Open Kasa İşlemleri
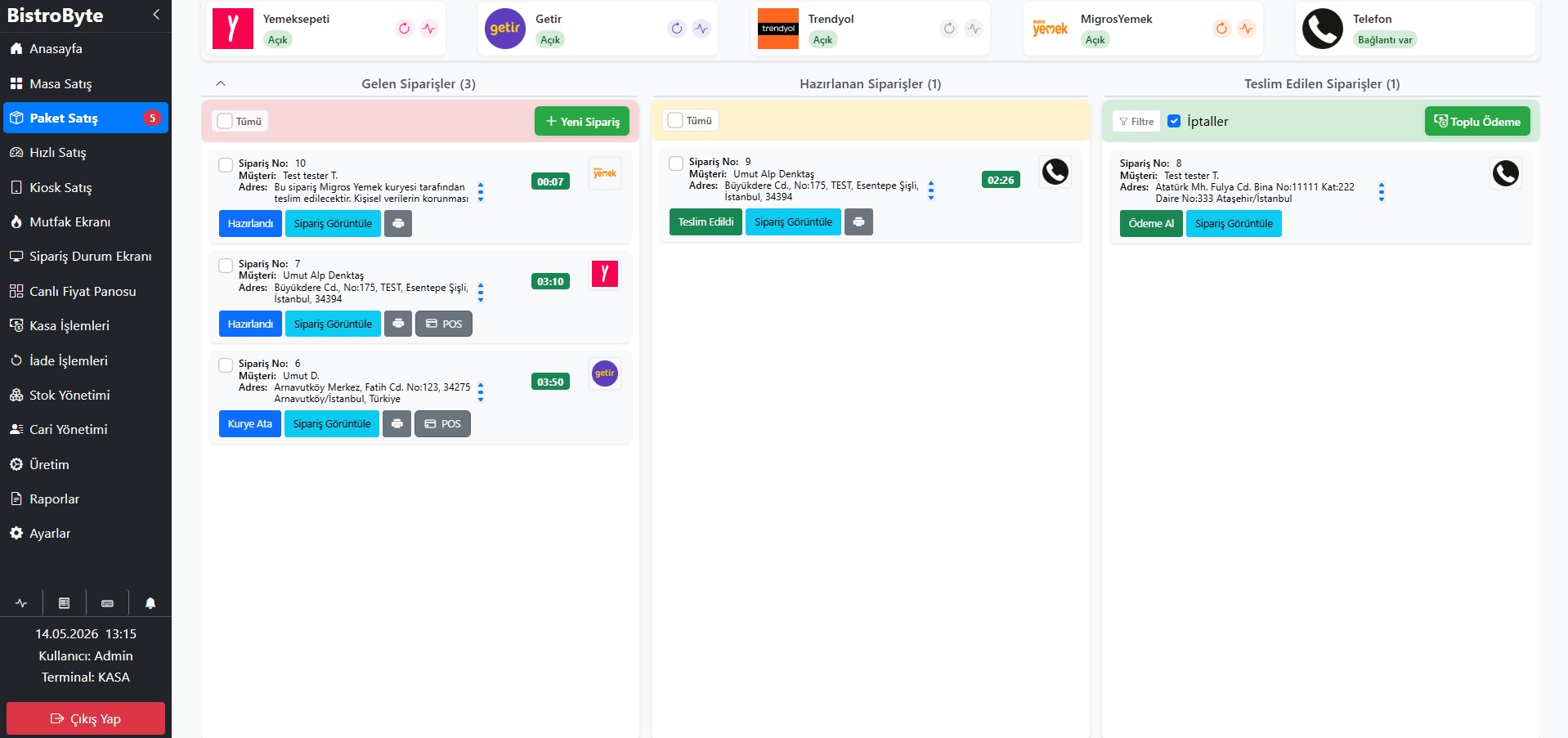 86,325
